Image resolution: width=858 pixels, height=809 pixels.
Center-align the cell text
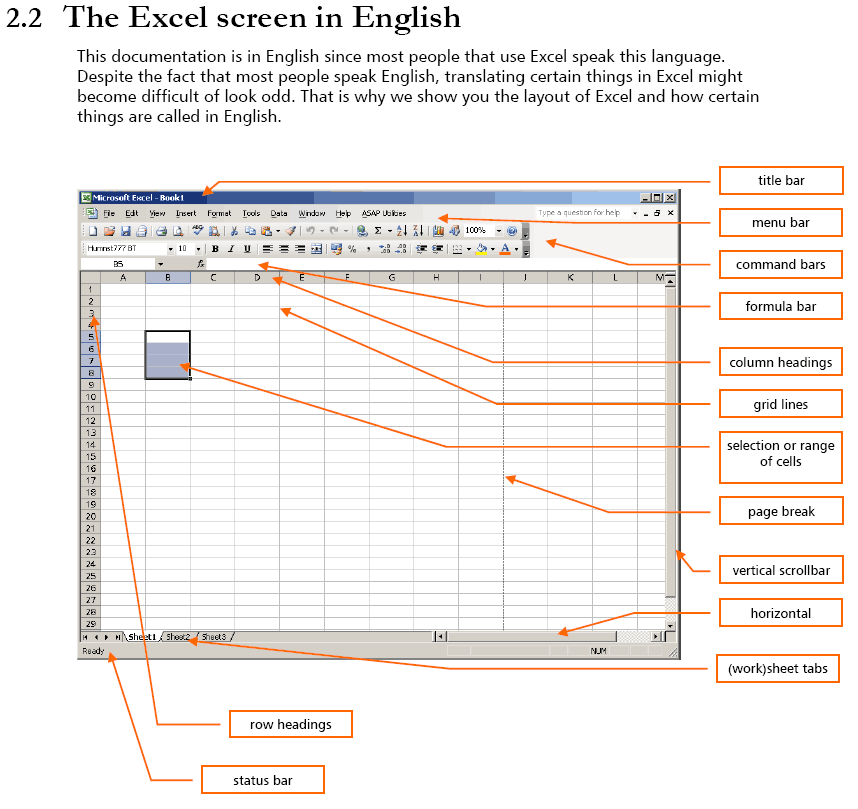tap(283, 249)
